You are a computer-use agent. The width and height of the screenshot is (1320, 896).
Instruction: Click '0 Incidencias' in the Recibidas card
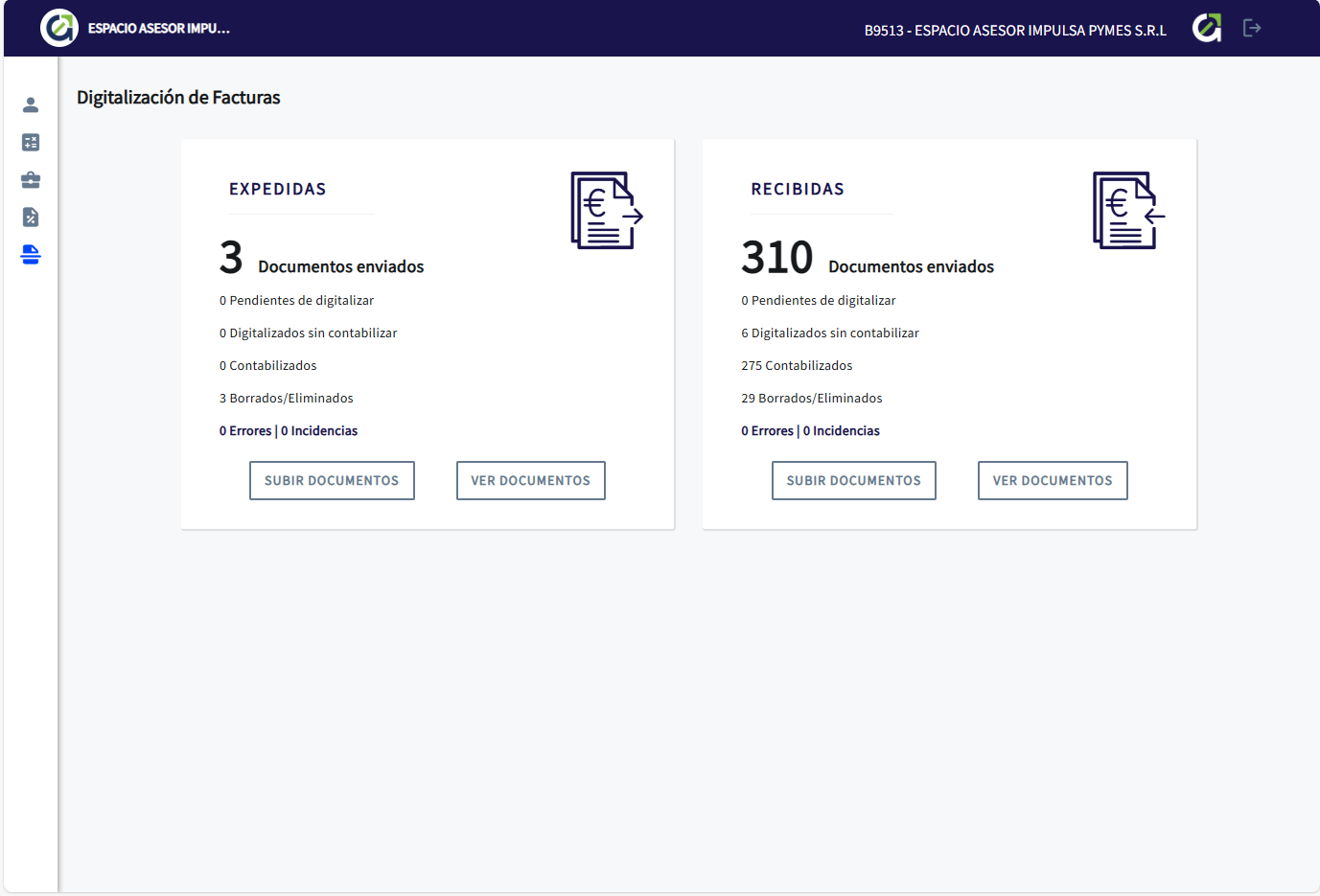click(842, 431)
